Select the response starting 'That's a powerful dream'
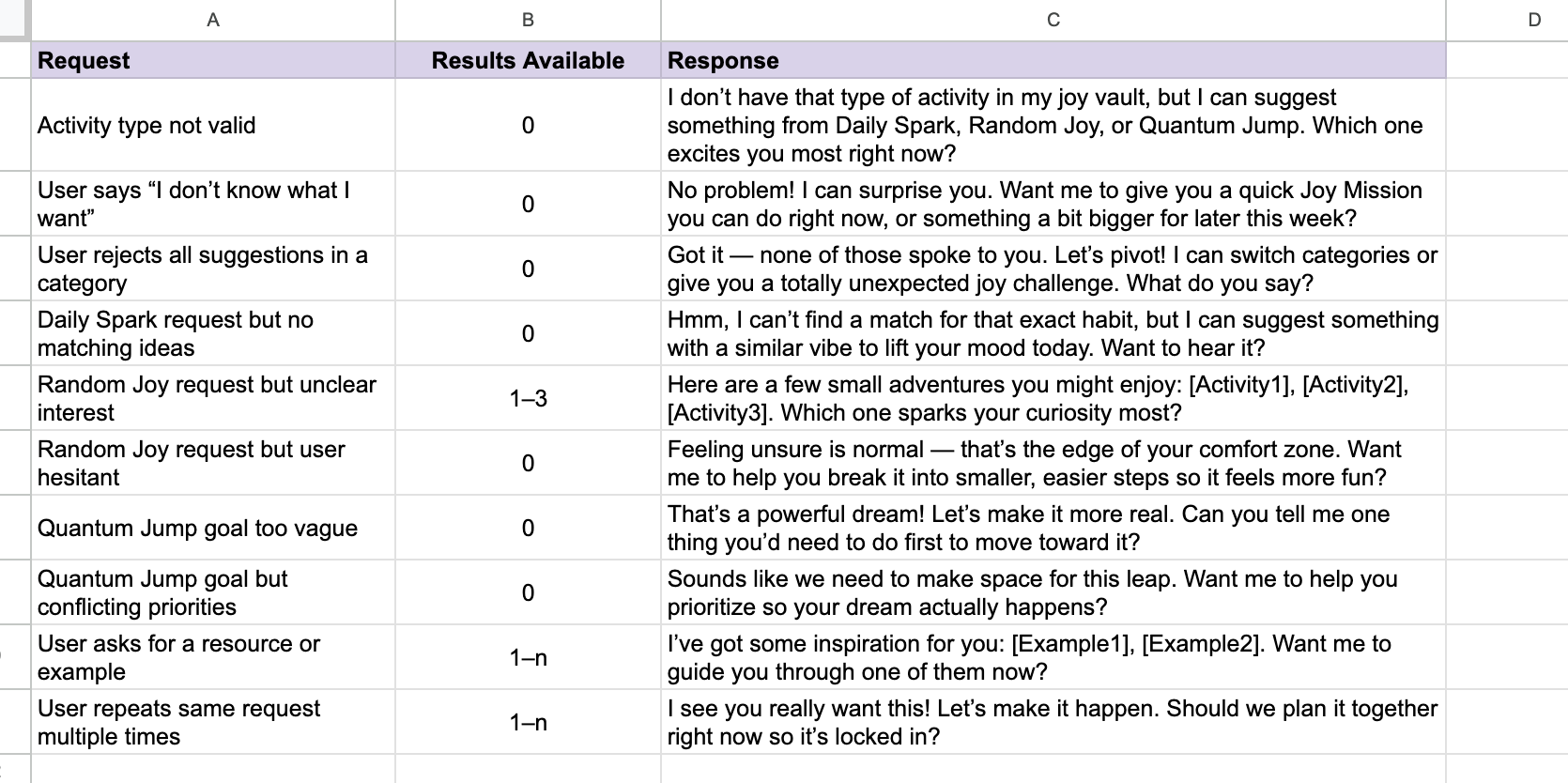This screenshot has width=1568, height=783. [1053, 528]
